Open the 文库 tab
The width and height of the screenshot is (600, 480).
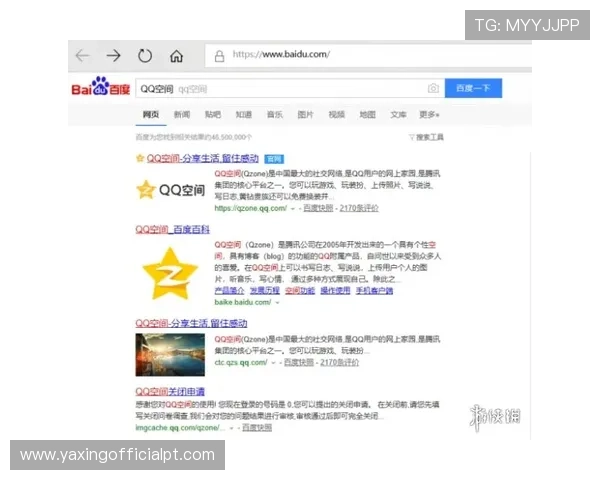(398, 114)
